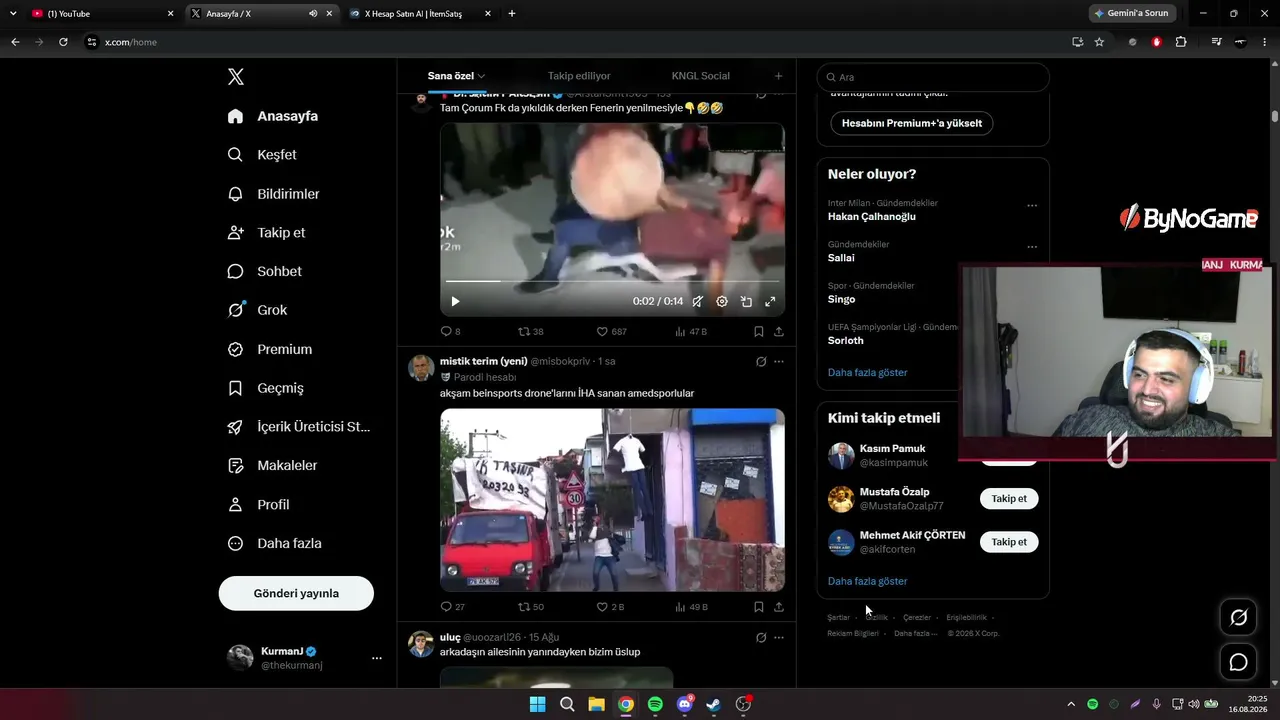Bookmark the post with 47 B views
Screen dimensions: 1280x720
click(x=758, y=331)
